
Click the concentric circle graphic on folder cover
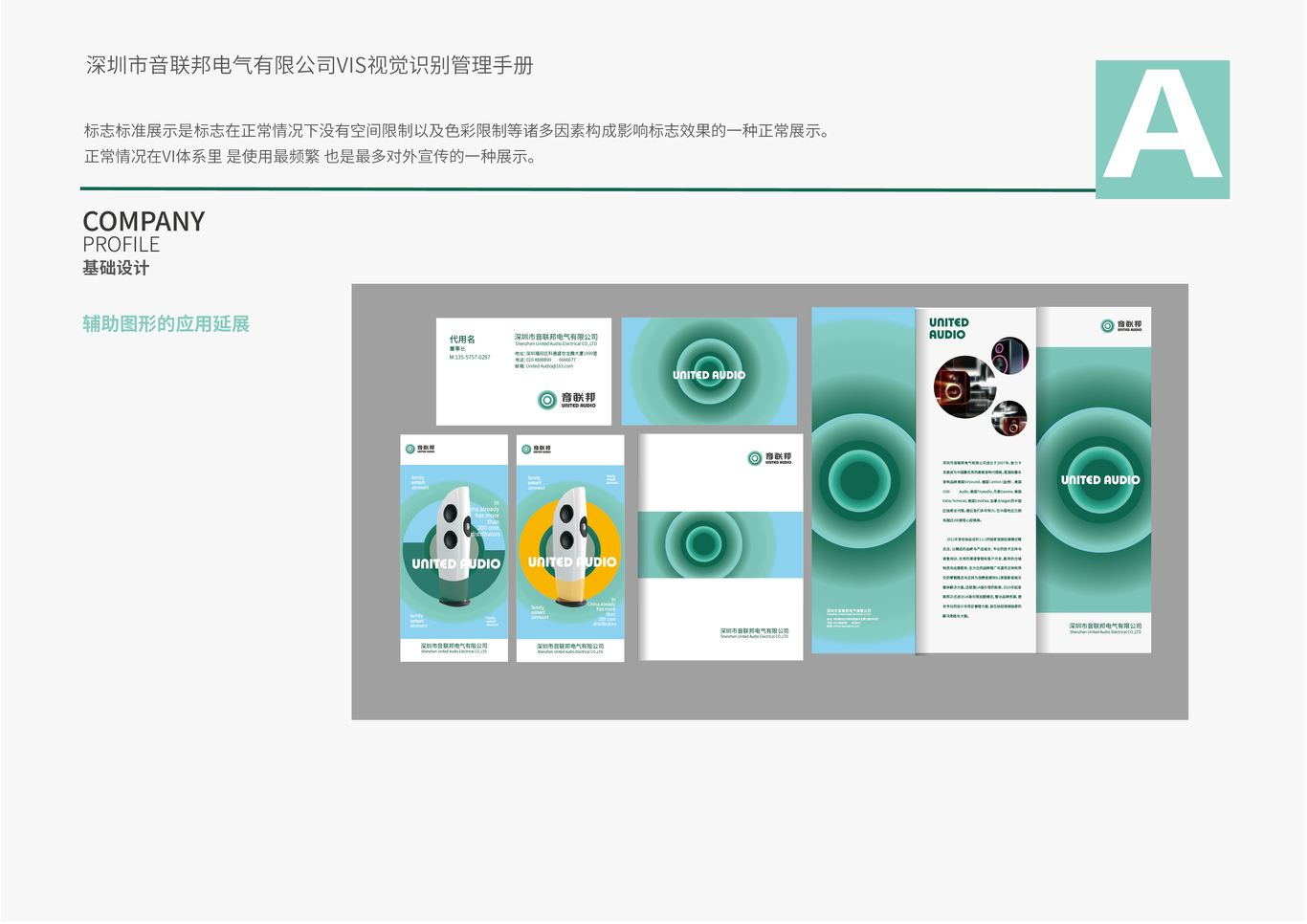click(703, 544)
